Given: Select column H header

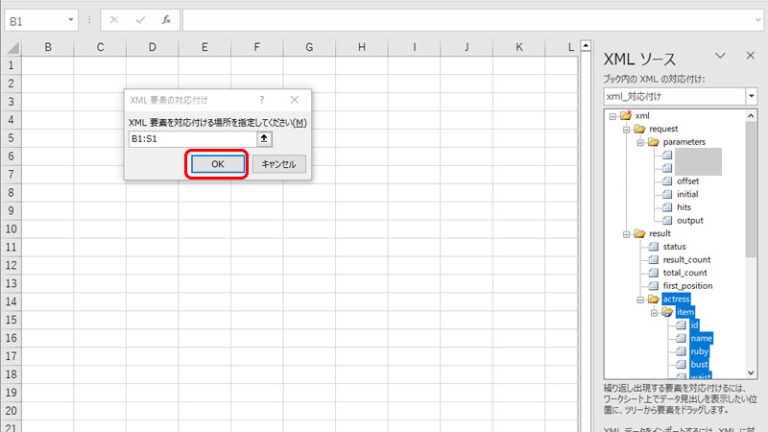Looking at the screenshot, I should tap(361, 47).
